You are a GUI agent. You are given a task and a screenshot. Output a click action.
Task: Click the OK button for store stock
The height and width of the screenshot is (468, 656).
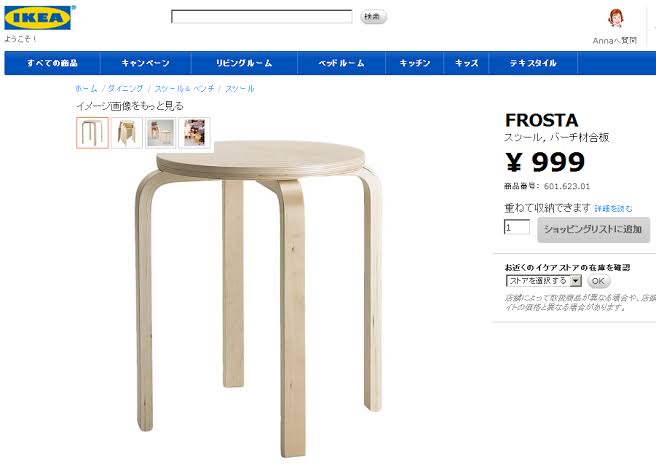(x=598, y=281)
